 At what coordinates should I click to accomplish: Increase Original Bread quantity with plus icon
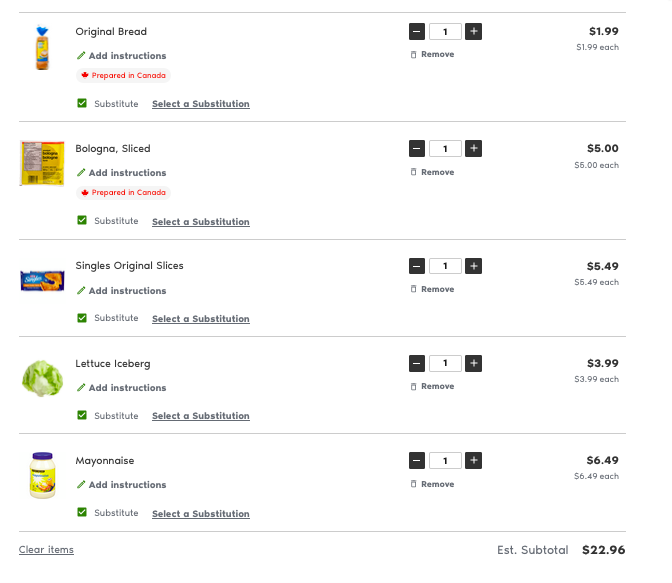click(x=473, y=31)
